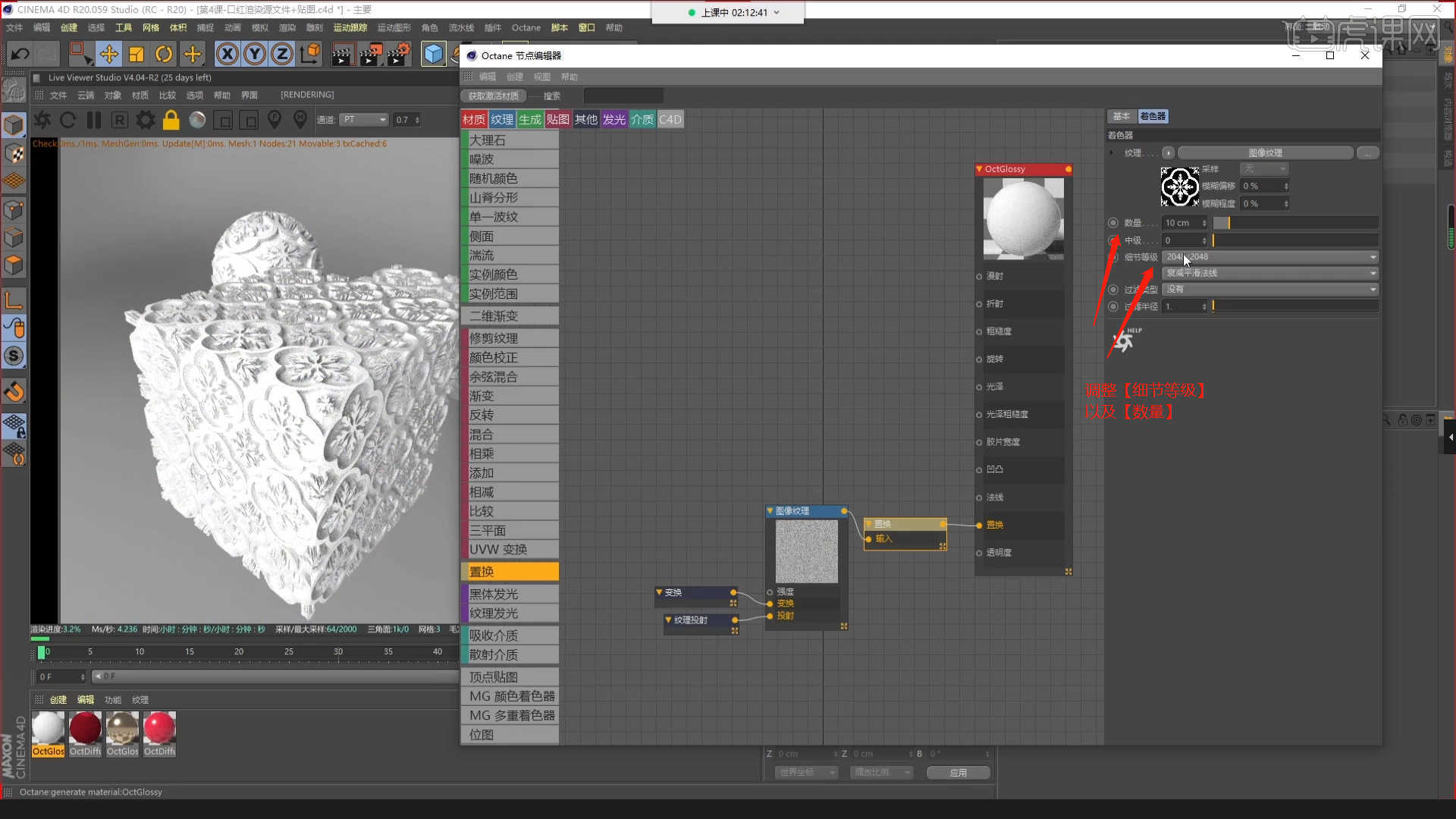Image resolution: width=1456 pixels, height=819 pixels.
Task: Click the texture browse ellipsis button
Action: click(x=1367, y=152)
